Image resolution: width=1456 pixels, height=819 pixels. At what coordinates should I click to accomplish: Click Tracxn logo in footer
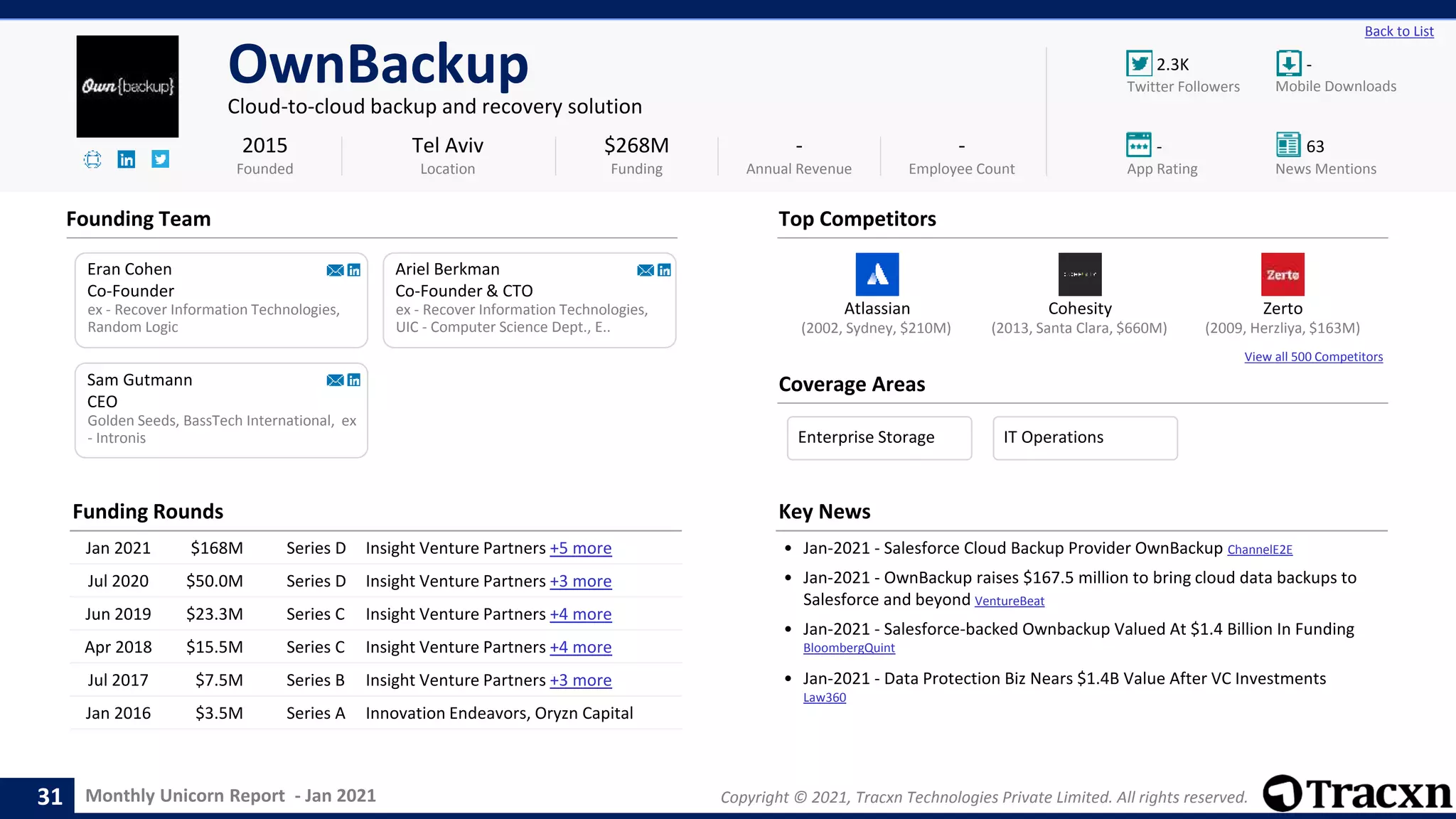coord(1358,793)
